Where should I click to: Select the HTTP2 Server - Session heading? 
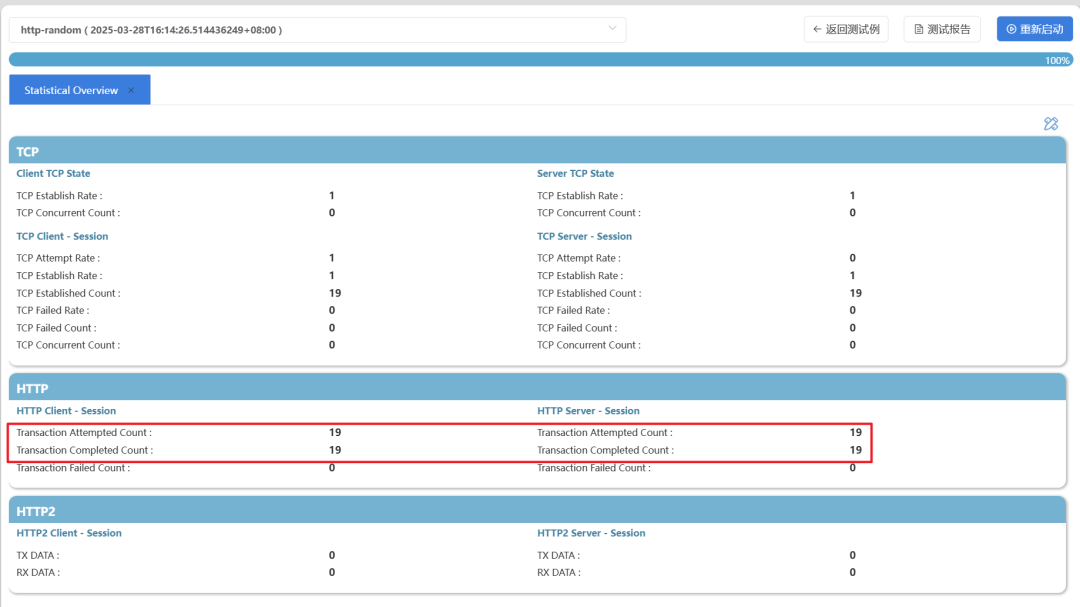(x=591, y=533)
